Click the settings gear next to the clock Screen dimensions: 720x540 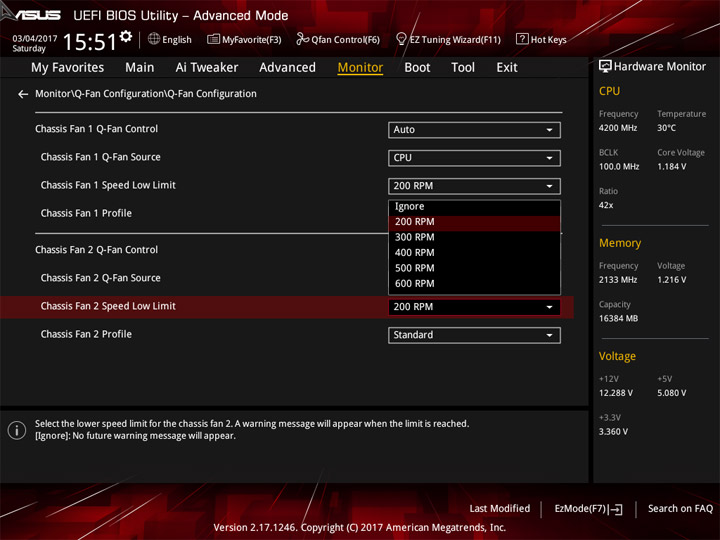pyautogui.click(x=125, y=36)
